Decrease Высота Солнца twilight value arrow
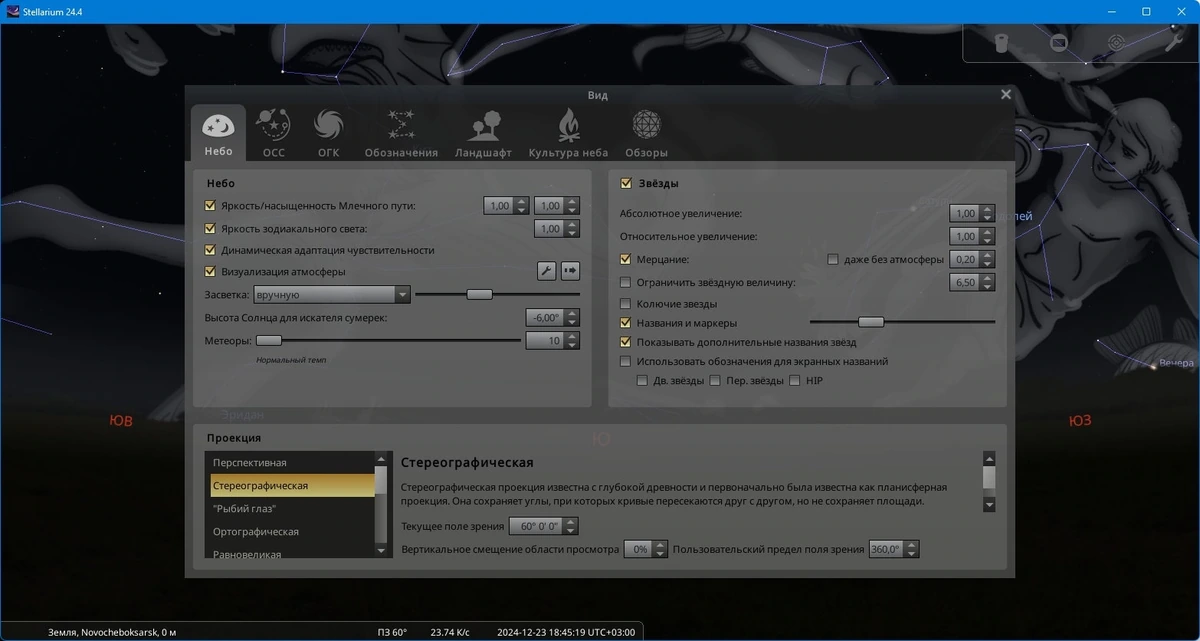 572,322
